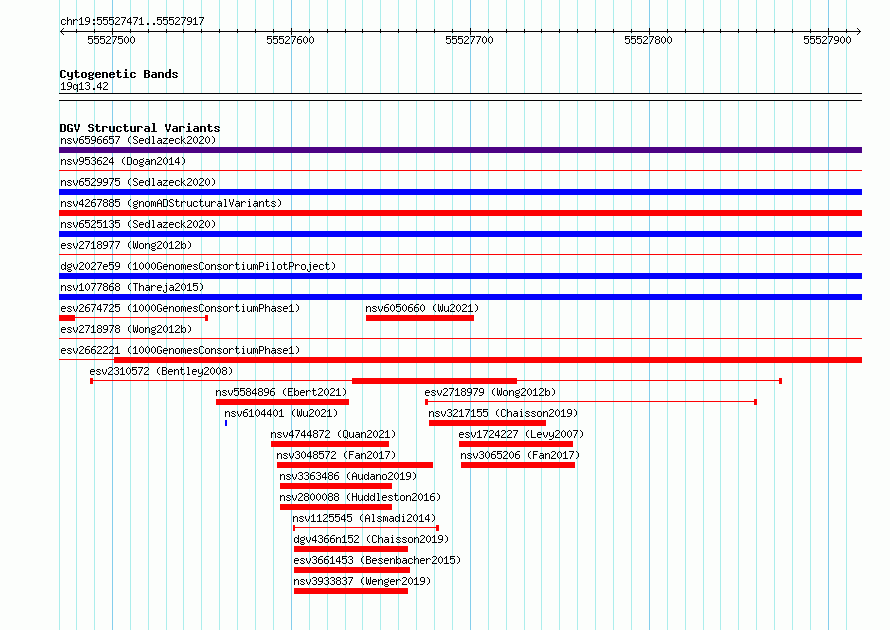Select the red bar under nsv3217155

[x=488, y=423]
